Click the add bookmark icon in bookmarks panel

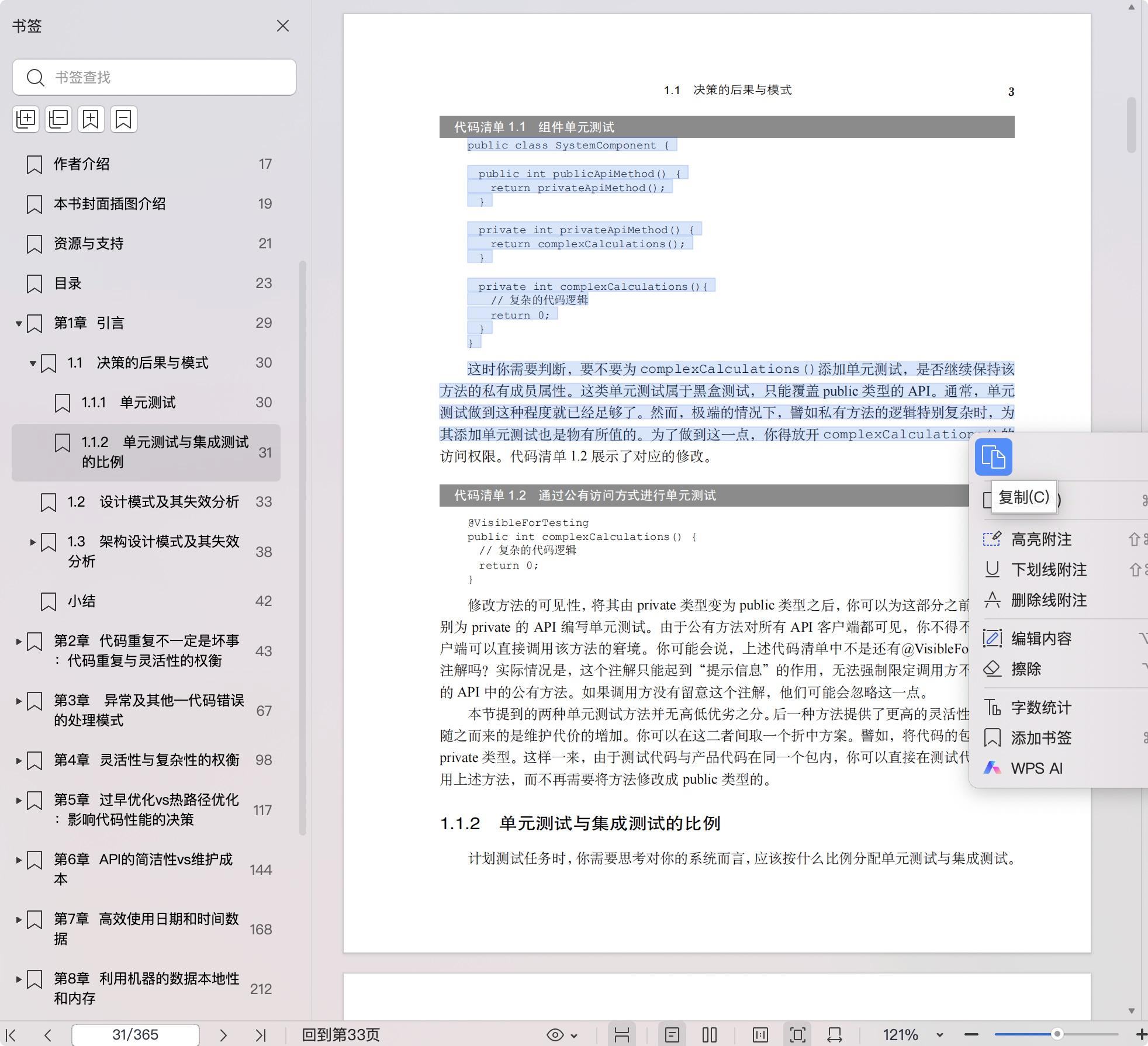pyautogui.click(x=91, y=119)
